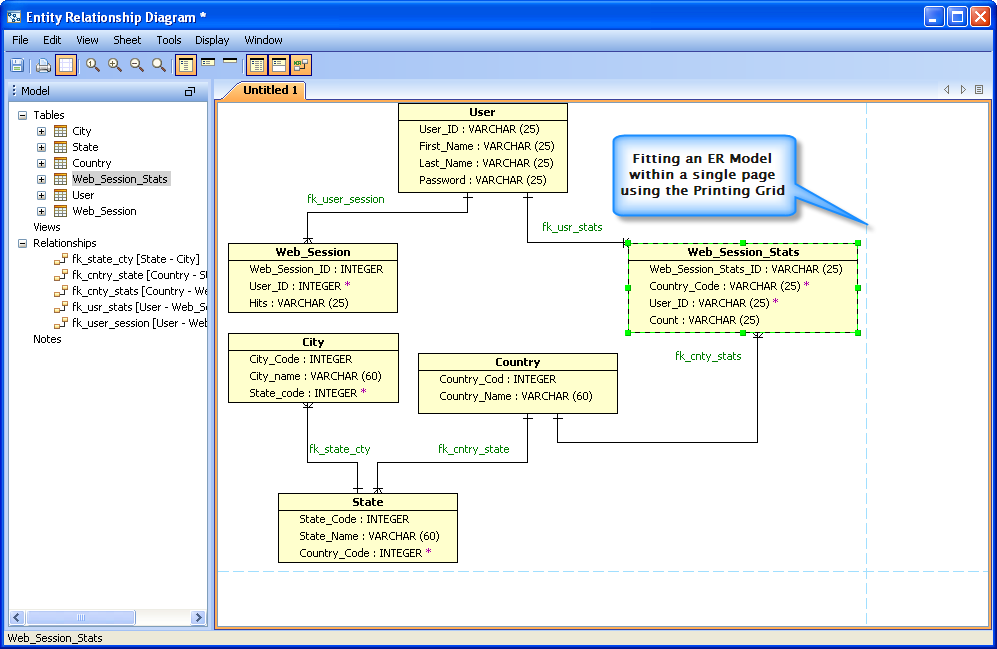Select the Views tree item
The height and width of the screenshot is (649, 997).
[x=46, y=227]
